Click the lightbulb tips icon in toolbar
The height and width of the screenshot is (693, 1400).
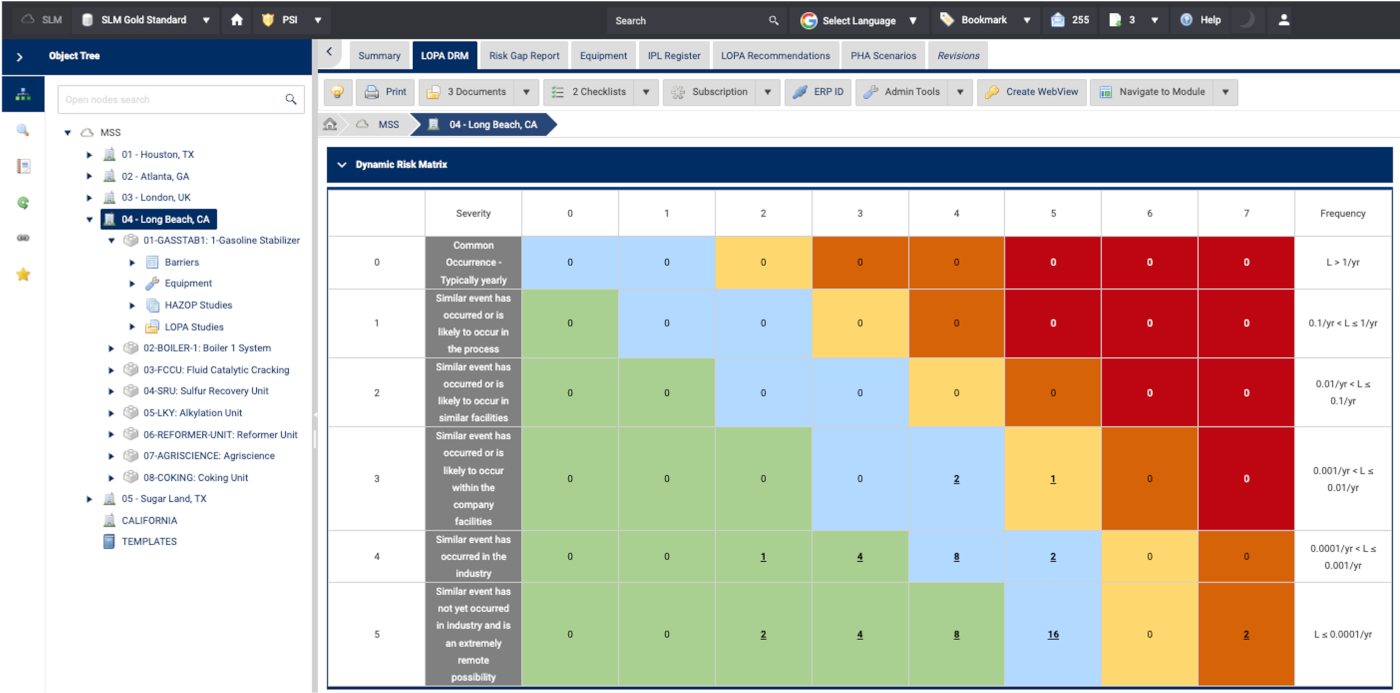coord(338,92)
